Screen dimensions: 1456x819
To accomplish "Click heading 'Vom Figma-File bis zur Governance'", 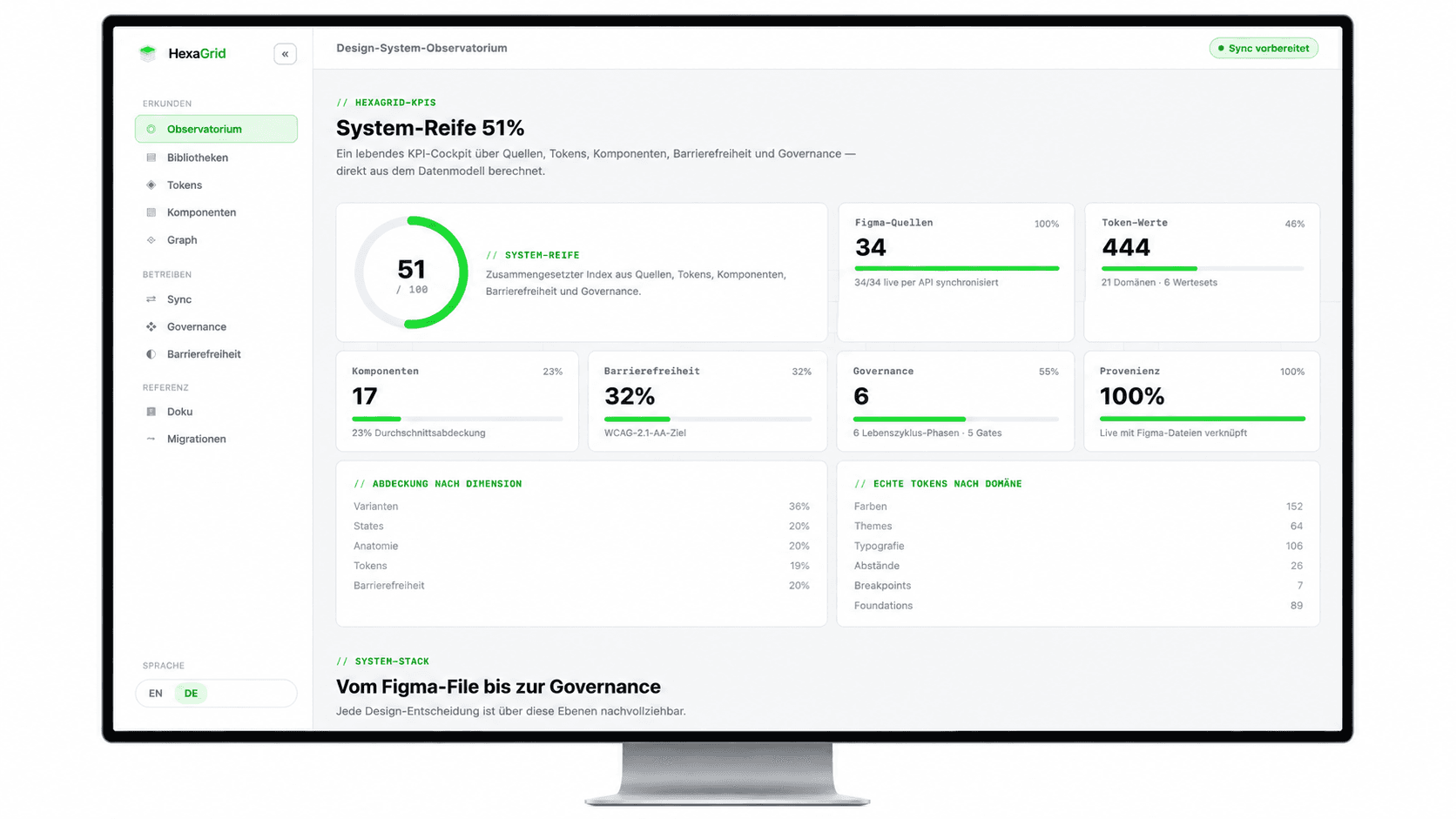I will click(498, 687).
